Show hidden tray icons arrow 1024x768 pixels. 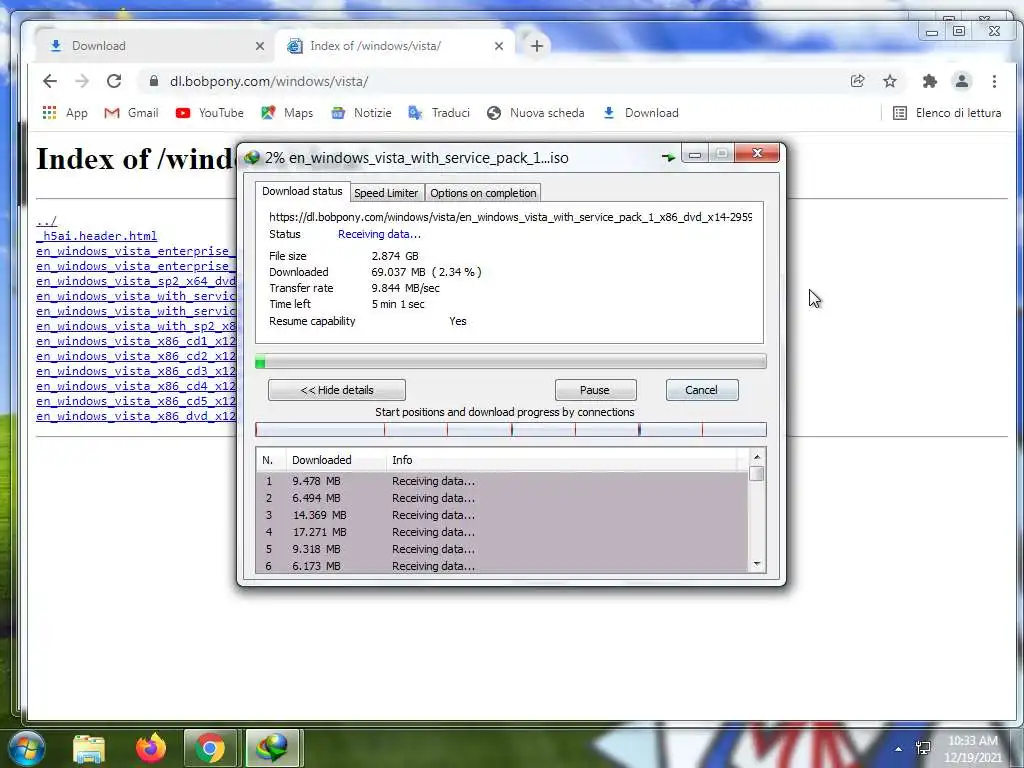coord(899,749)
